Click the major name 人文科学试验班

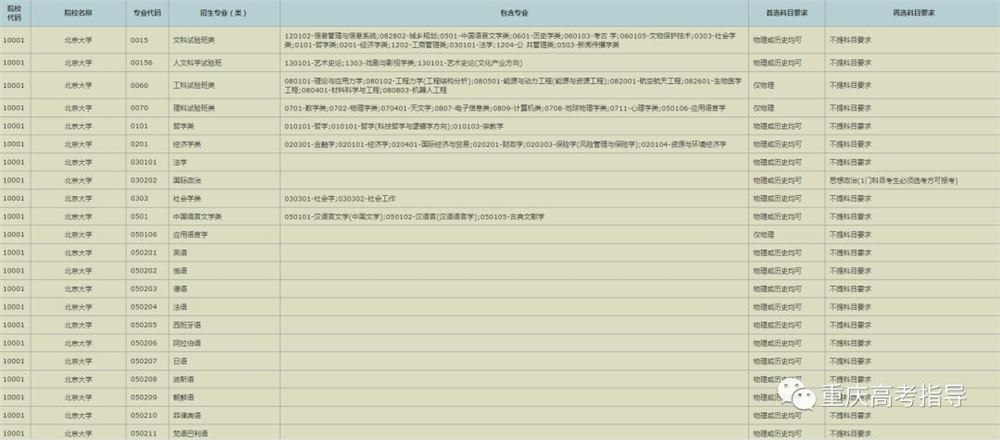[198, 62]
